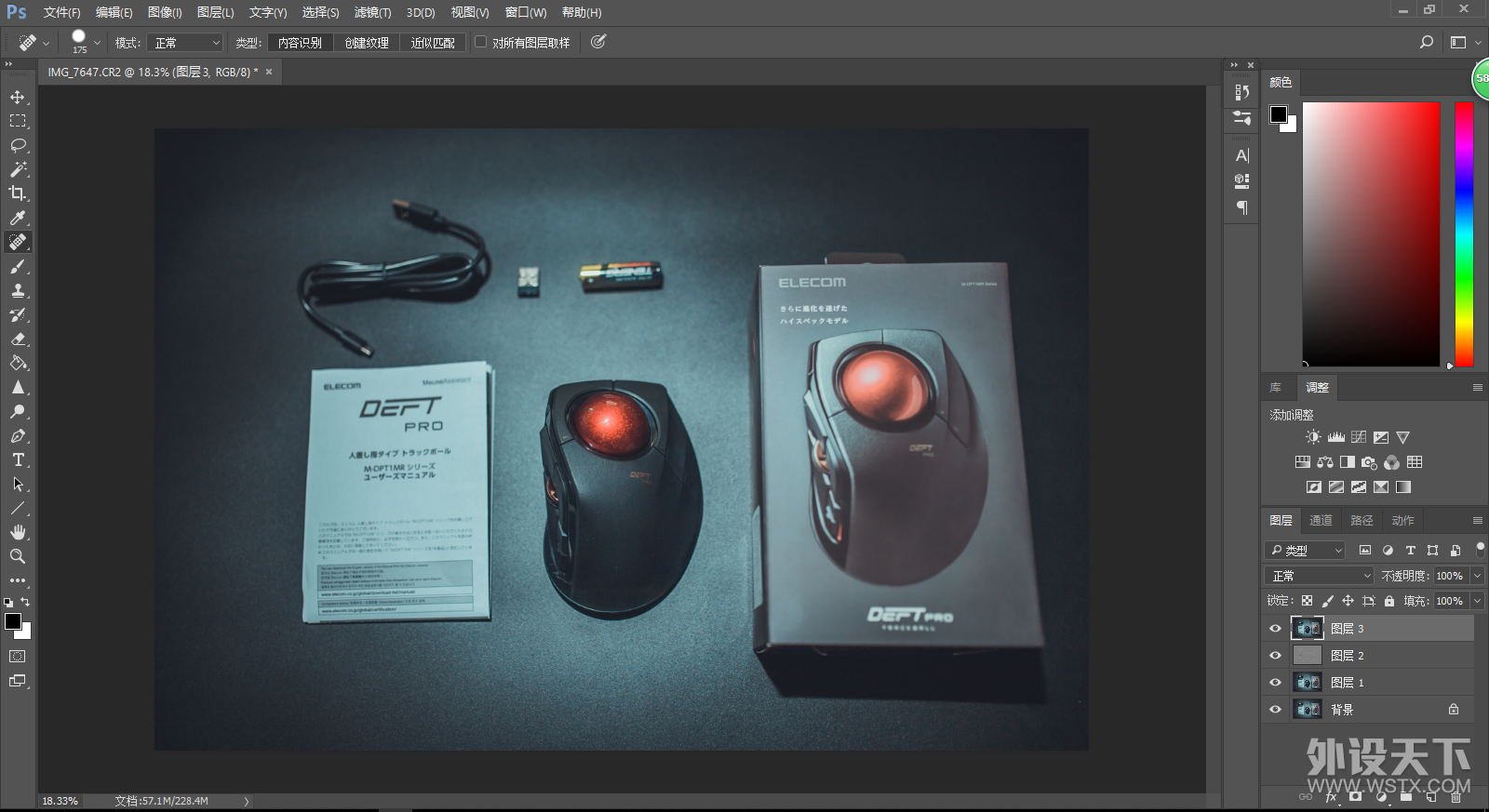Add a Levels adjustment
The image size is (1489, 812).
coord(1336,437)
